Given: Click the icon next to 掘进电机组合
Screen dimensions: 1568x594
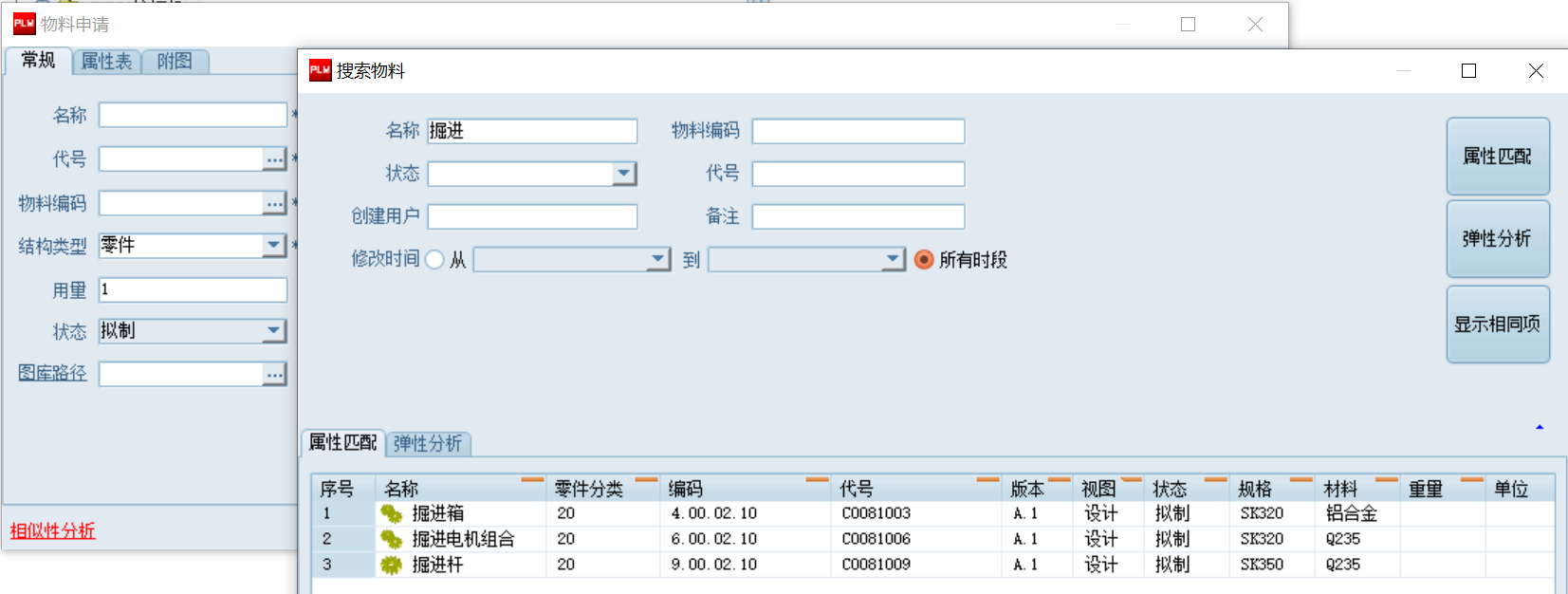Looking at the screenshot, I should (391, 539).
